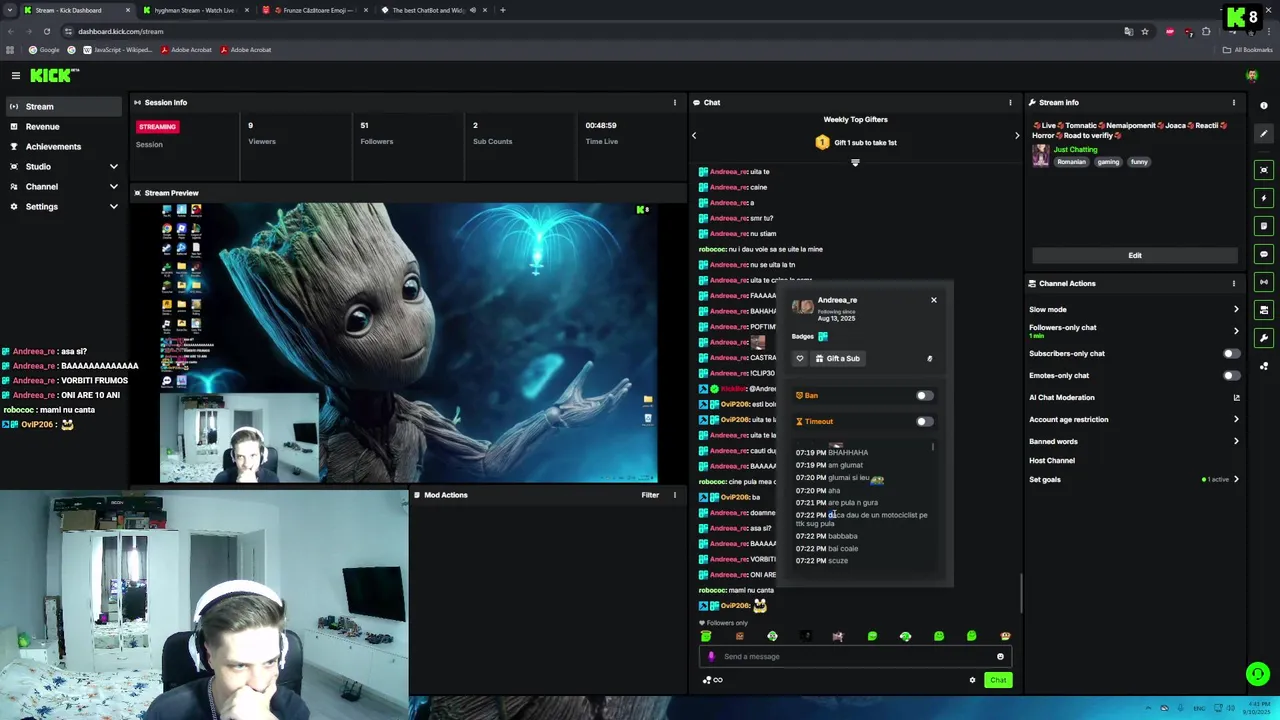1280x720 pixels.
Task: Bookmark this page with the star icon
Action: [1145, 31]
